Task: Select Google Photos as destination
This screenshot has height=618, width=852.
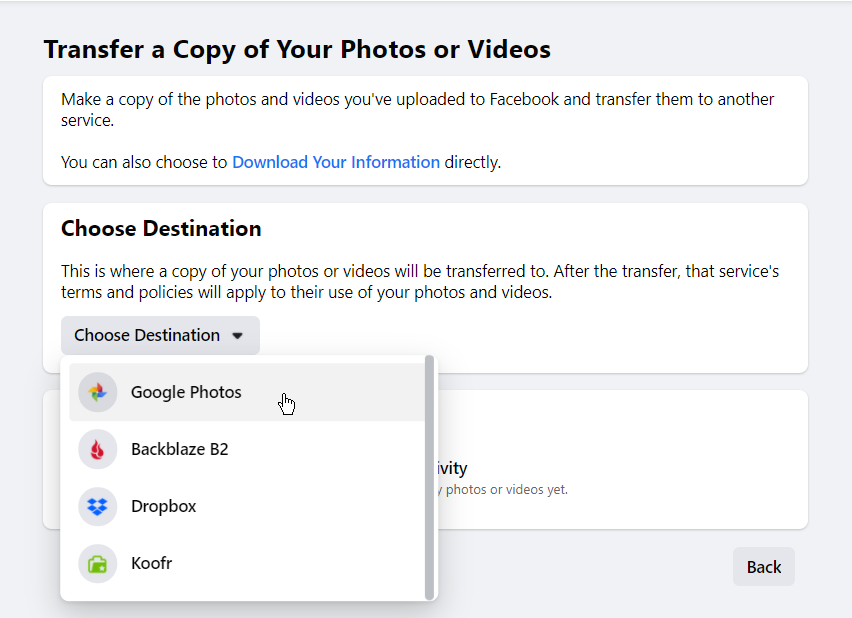Action: [x=247, y=392]
